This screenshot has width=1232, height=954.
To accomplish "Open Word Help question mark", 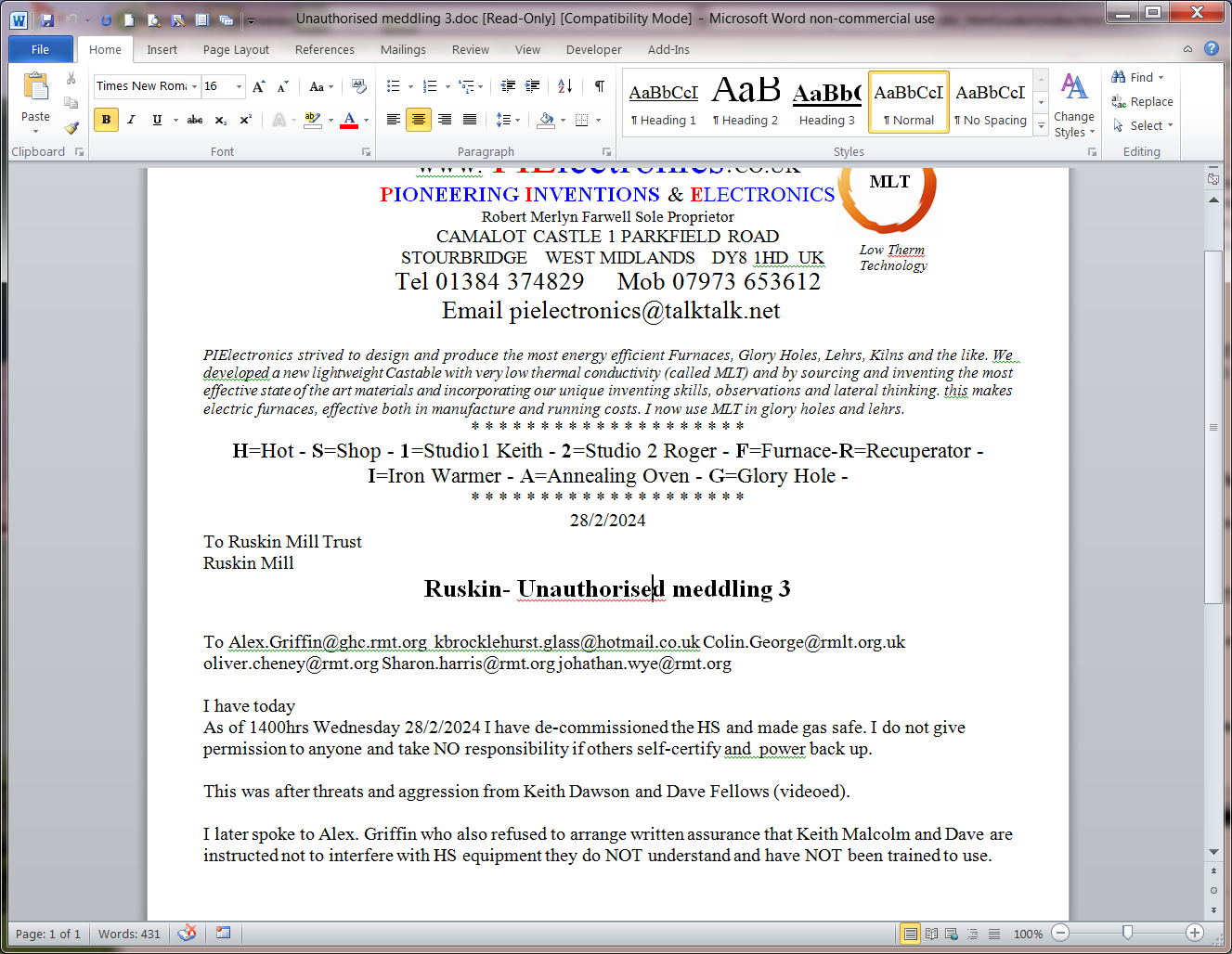I will tap(1212, 48).
